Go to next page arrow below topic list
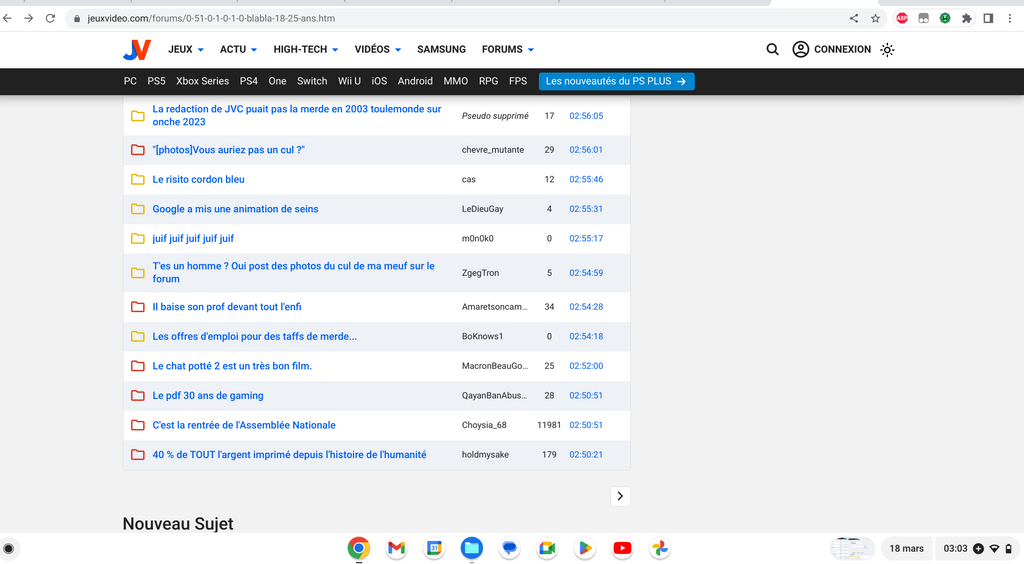 pyautogui.click(x=620, y=496)
